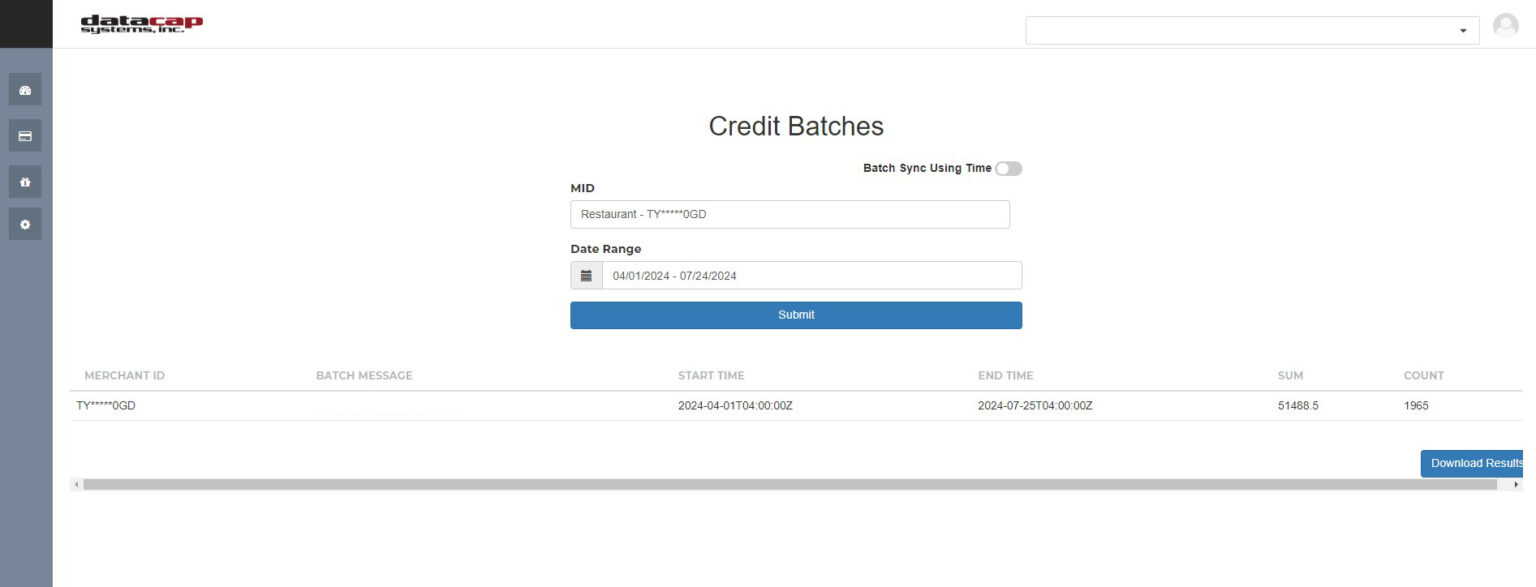This screenshot has width=1536, height=587.
Task: Click the date range input showing 04/01/2024
Action: tap(810, 274)
